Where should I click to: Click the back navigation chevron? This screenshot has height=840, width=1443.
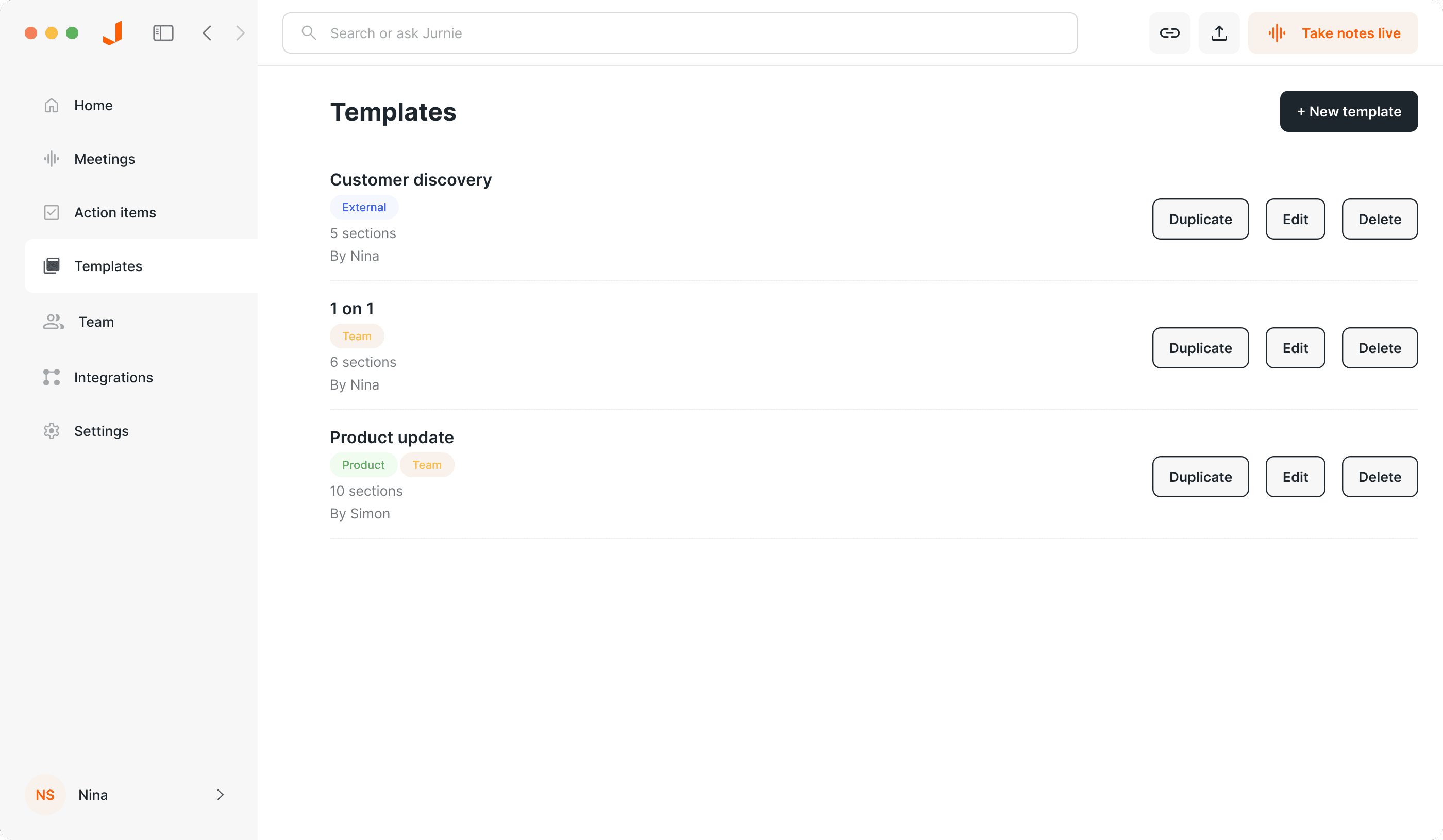[x=207, y=32]
